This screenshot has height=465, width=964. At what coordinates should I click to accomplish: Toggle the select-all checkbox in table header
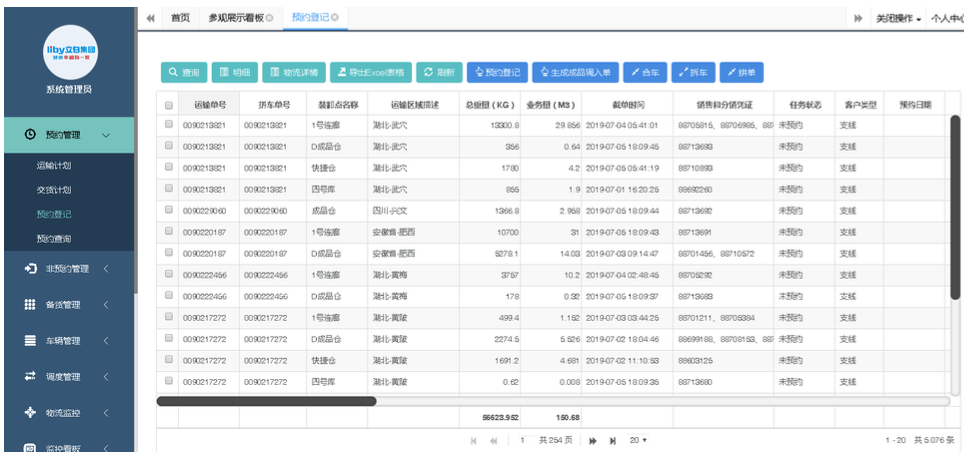169,105
